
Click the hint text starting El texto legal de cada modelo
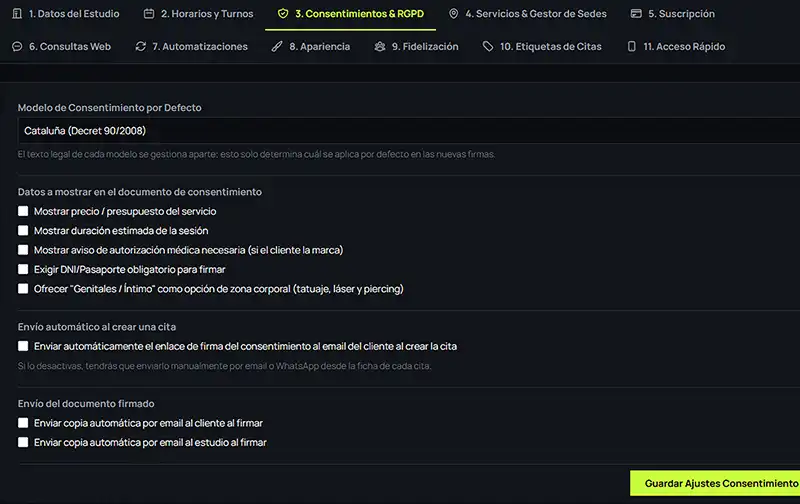pos(257,154)
